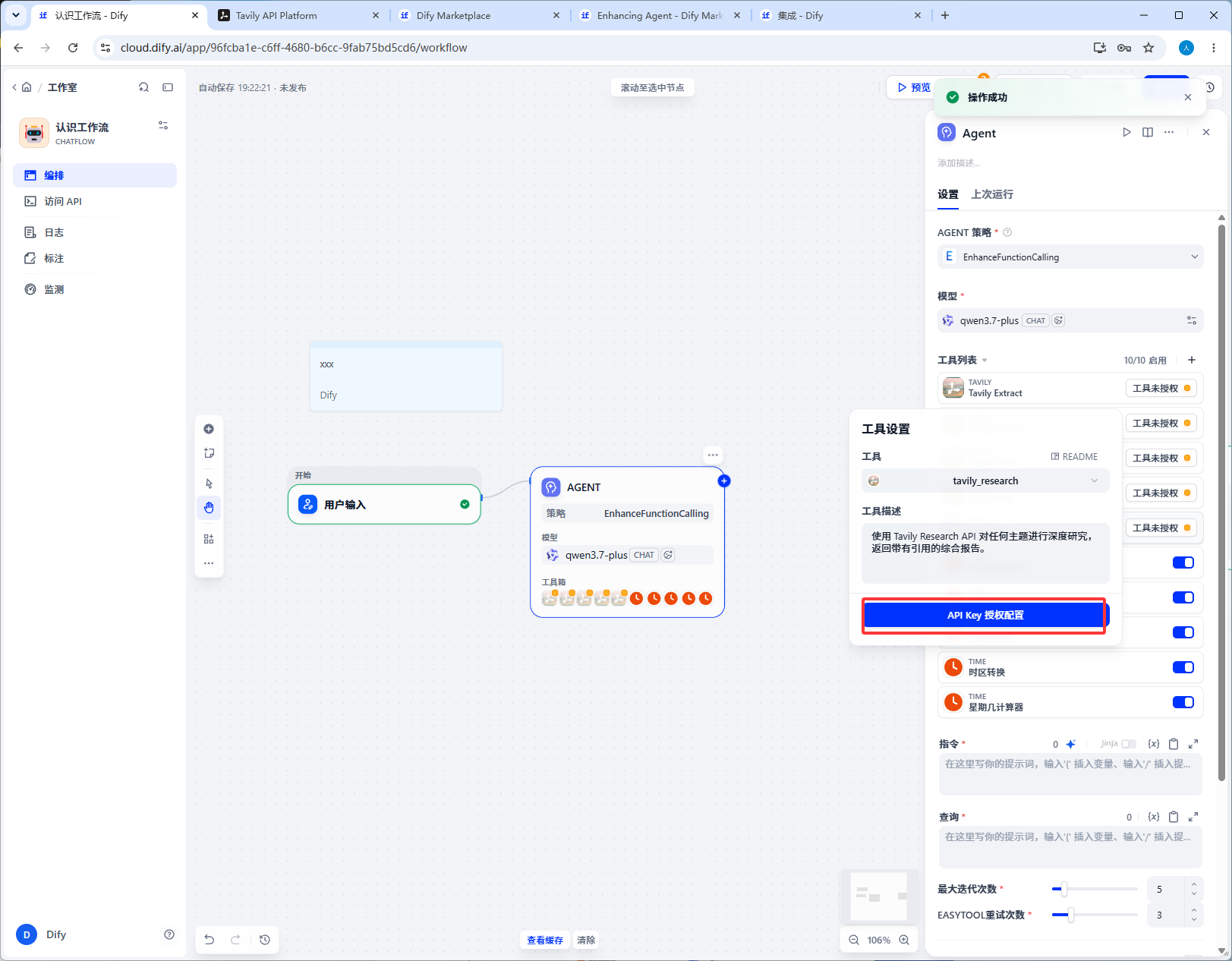Open the qwen3.7-plus model selector
Screen dimensions: 1232x961
(x=1059, y=320)
